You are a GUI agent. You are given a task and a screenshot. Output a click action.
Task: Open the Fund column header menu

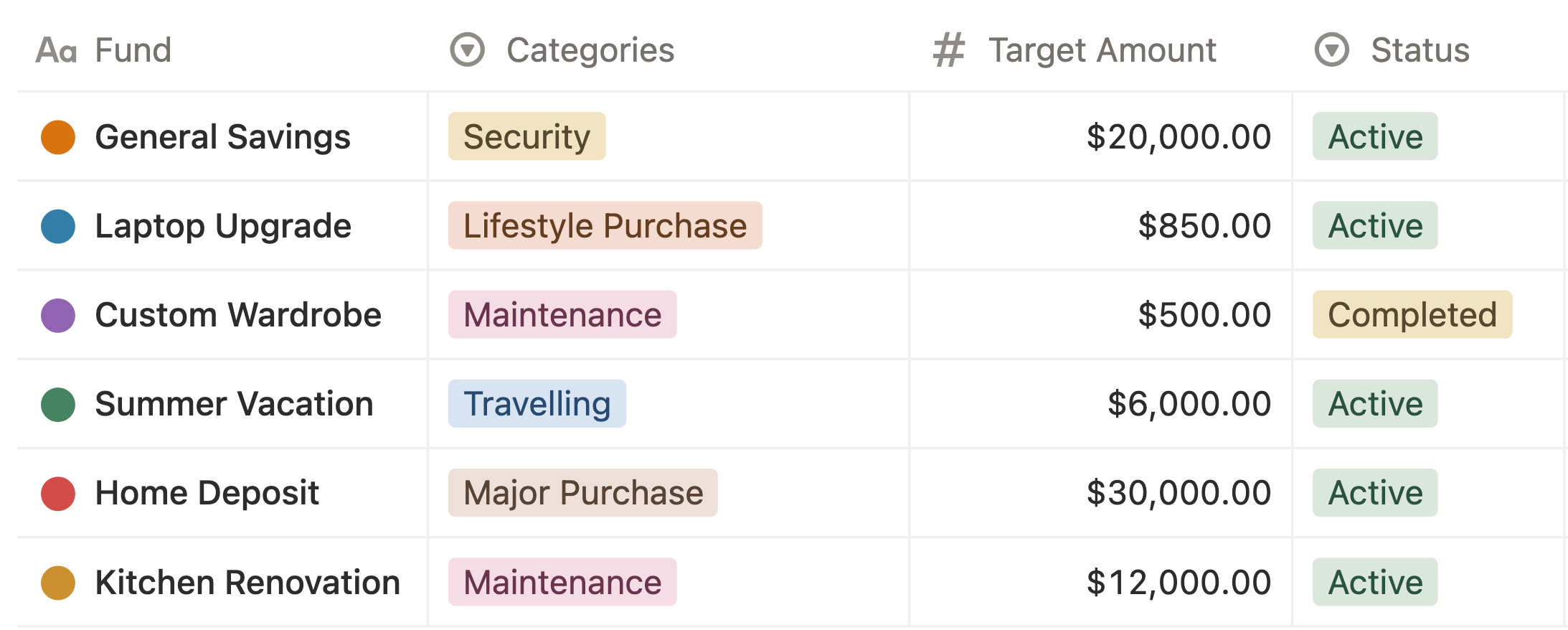pos(222,50)
